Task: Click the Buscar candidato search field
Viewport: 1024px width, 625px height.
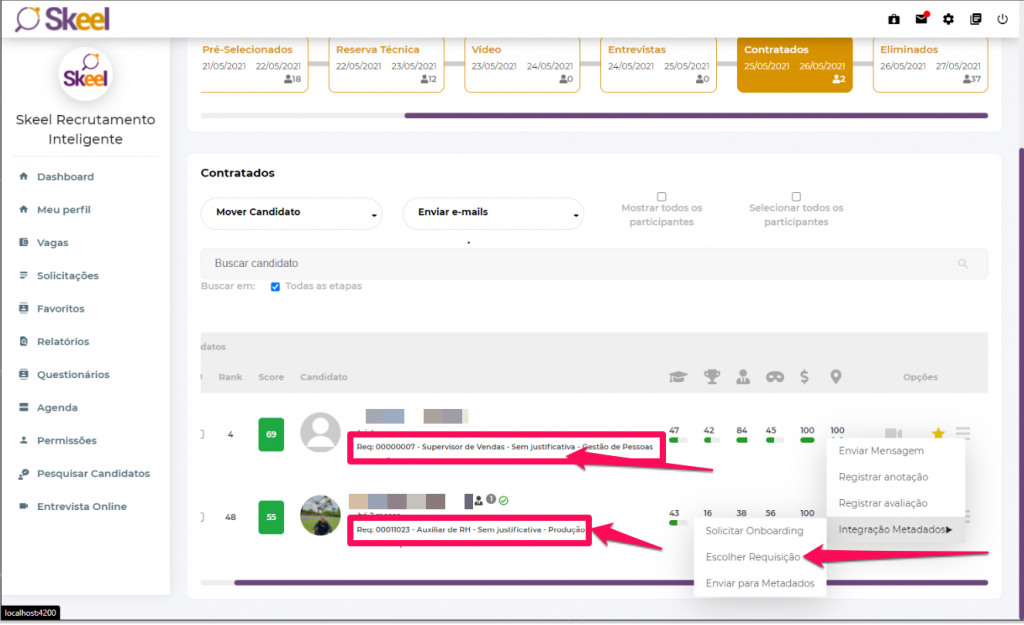Action: [x=580, y=264]
